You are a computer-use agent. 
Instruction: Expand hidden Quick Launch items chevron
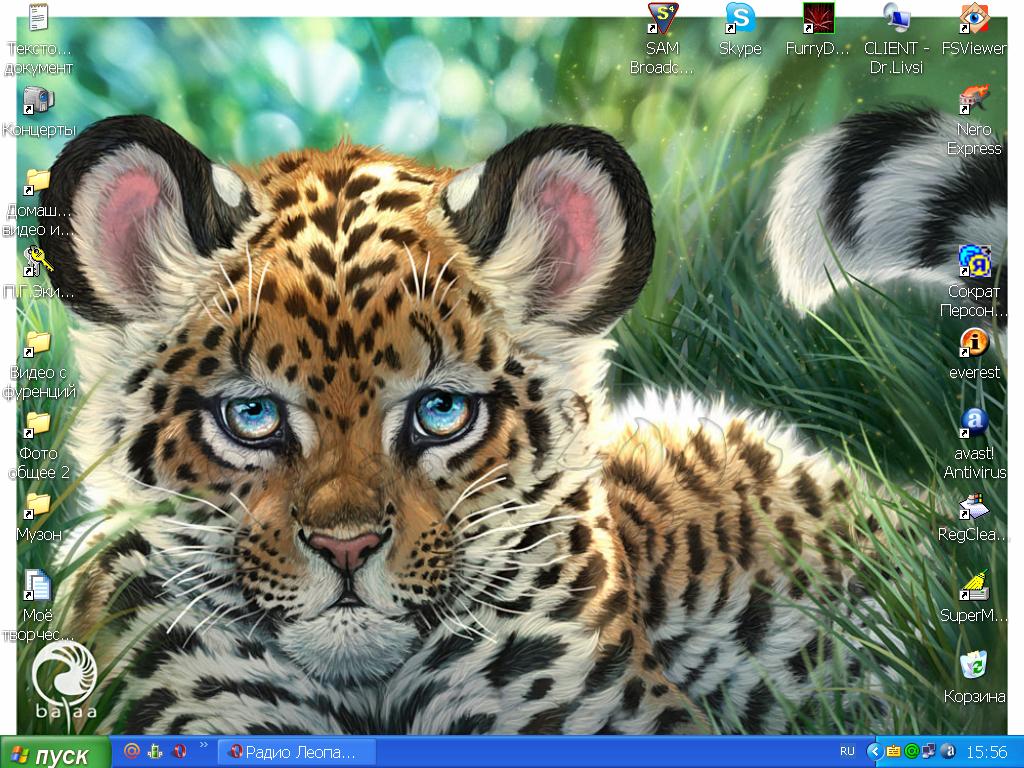[x=204, y=746]
